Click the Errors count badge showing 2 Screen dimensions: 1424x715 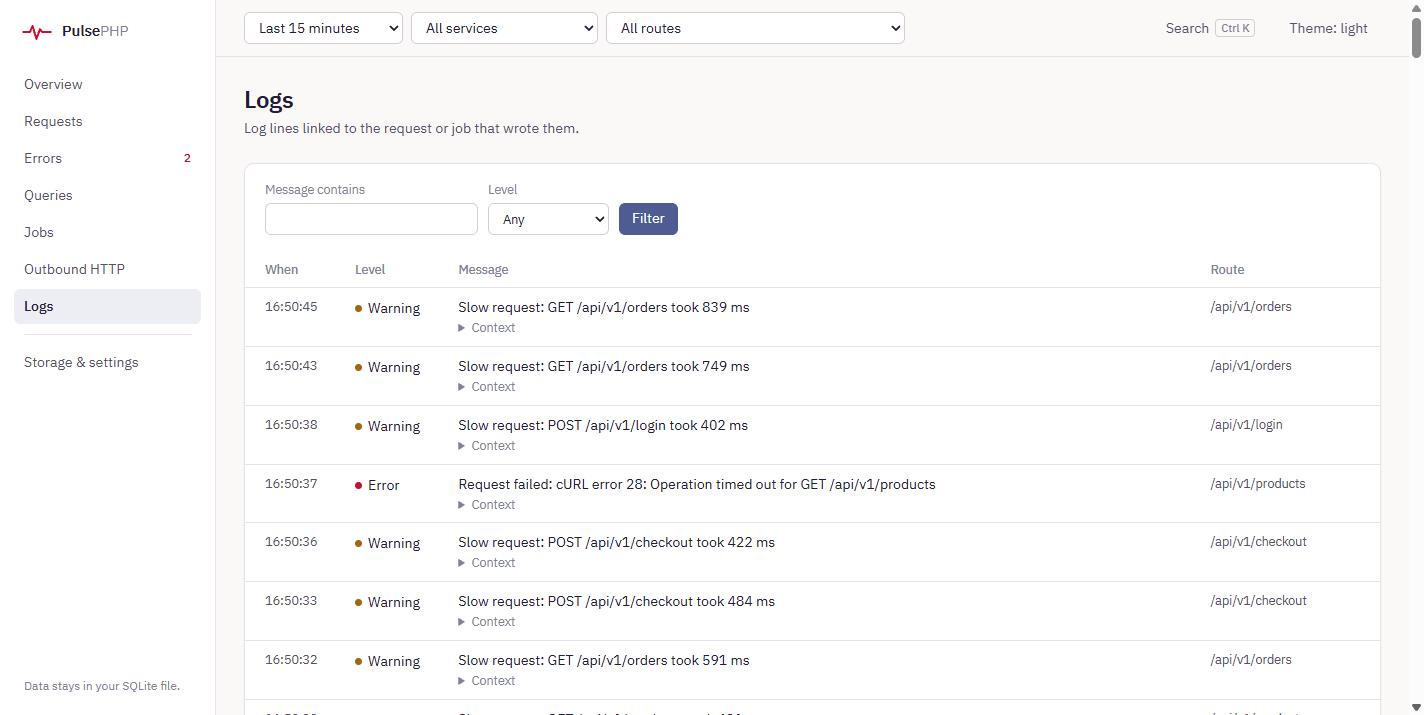(187, 158)
